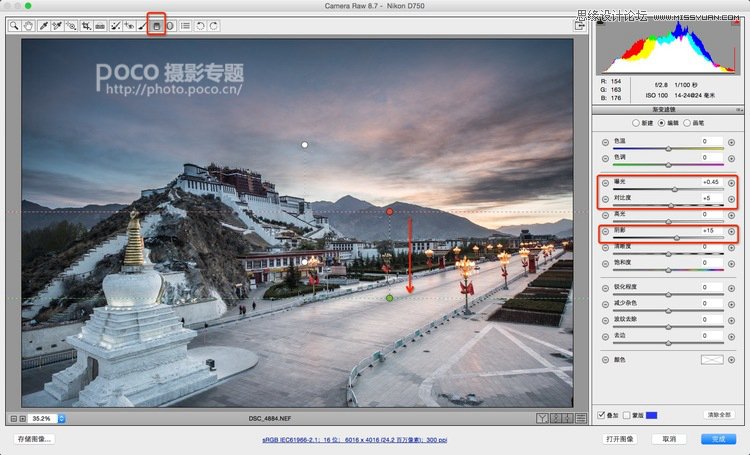Select the Crop tool
This screenshot has height=455, width=750.
(86, 26)
